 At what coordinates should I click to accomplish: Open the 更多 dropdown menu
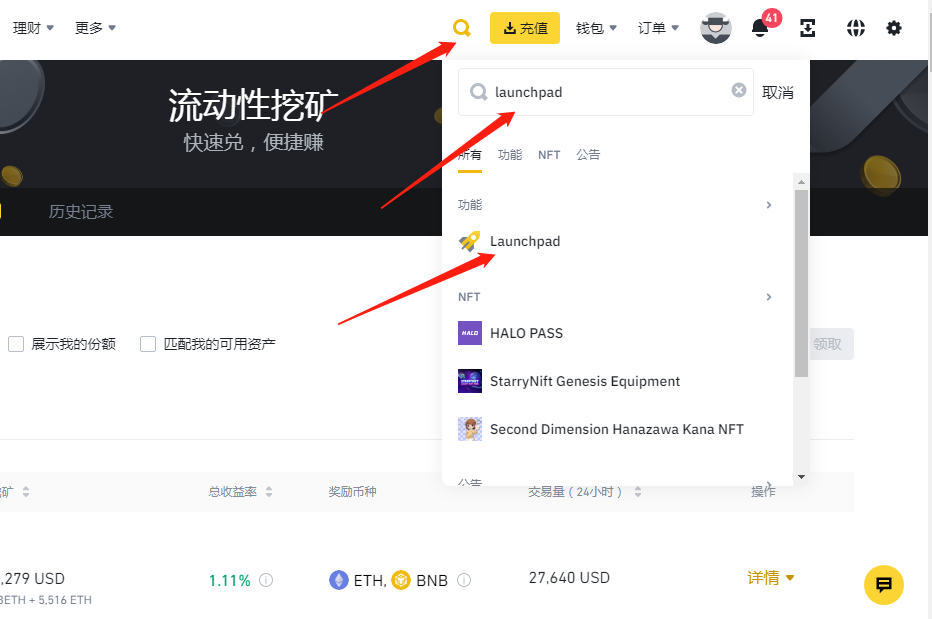[95, 28]
